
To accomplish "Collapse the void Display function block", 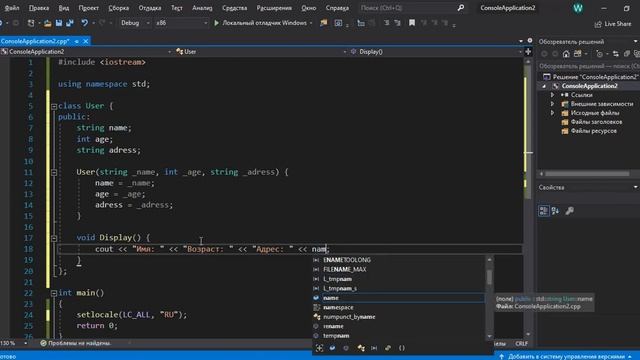I will pos(54,238).
